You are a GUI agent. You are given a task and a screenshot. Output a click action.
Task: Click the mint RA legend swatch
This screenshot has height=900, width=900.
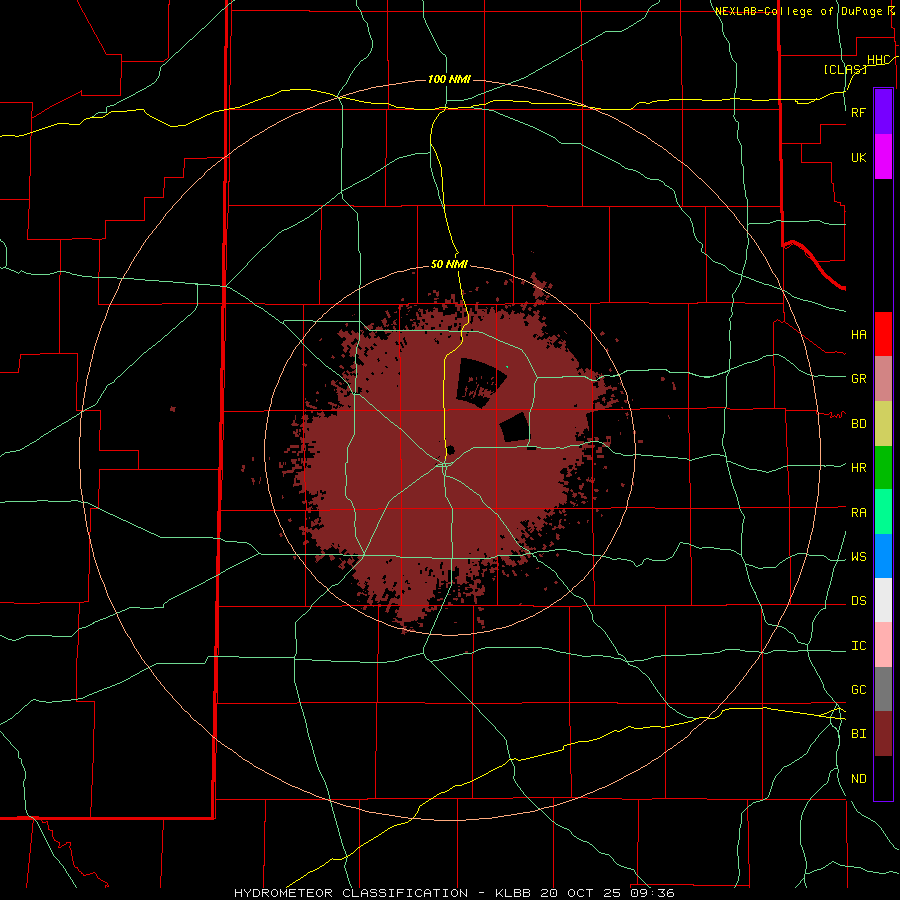[x=883, y=512]
